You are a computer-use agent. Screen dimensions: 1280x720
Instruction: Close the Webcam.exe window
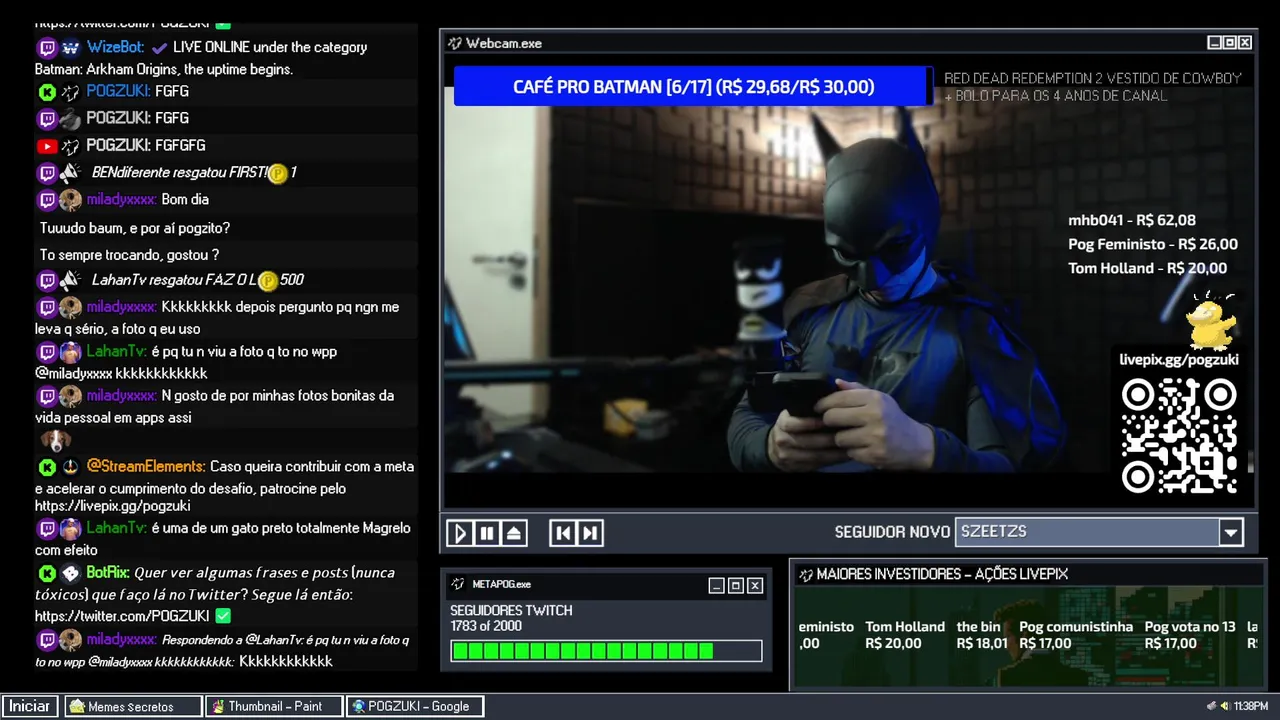coord(1245,43)
